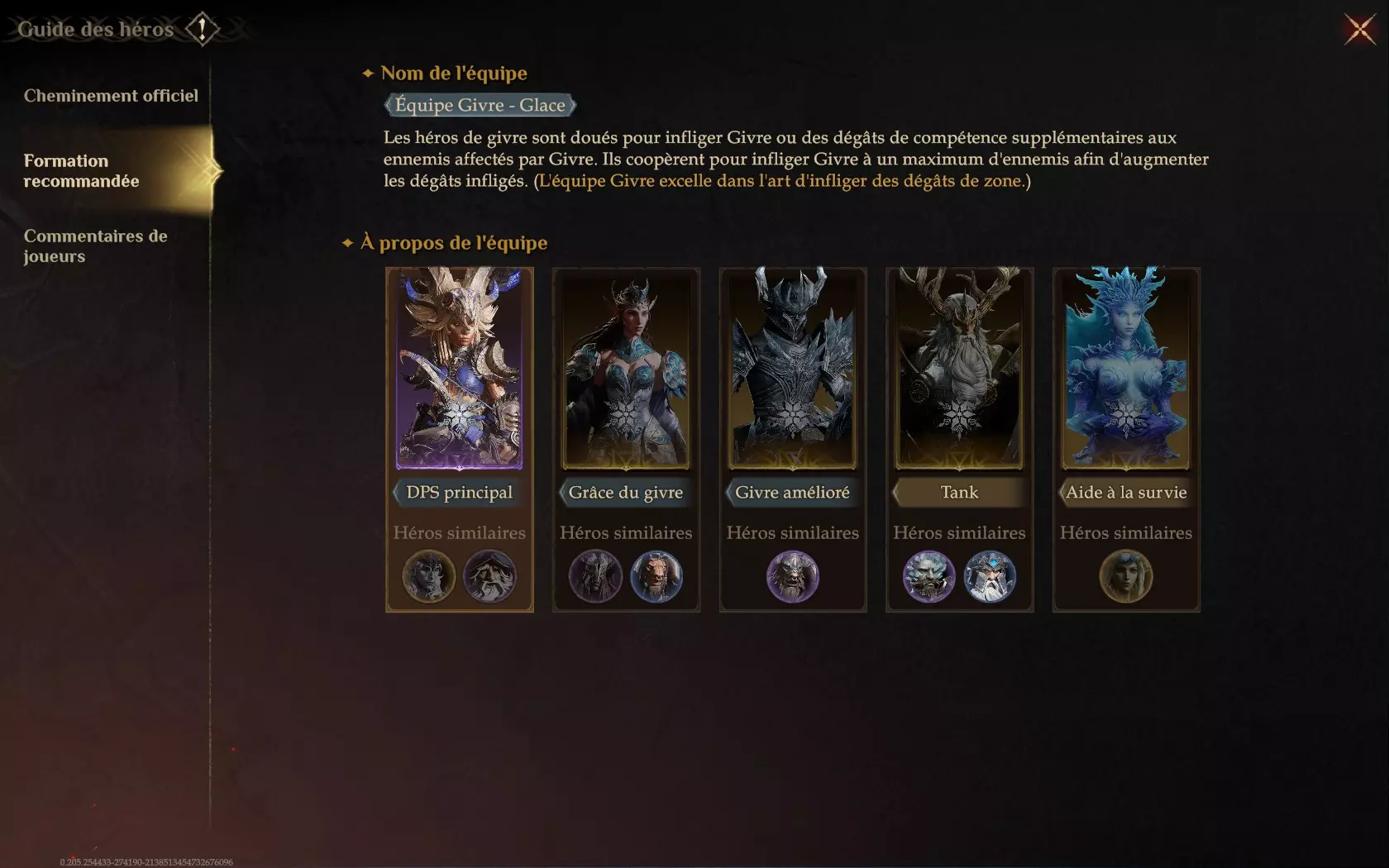This screenshot has width=1389, height=868.
Task: Select the DPS principal hero card
Action: pyautogui.click(x=460, y=369)
